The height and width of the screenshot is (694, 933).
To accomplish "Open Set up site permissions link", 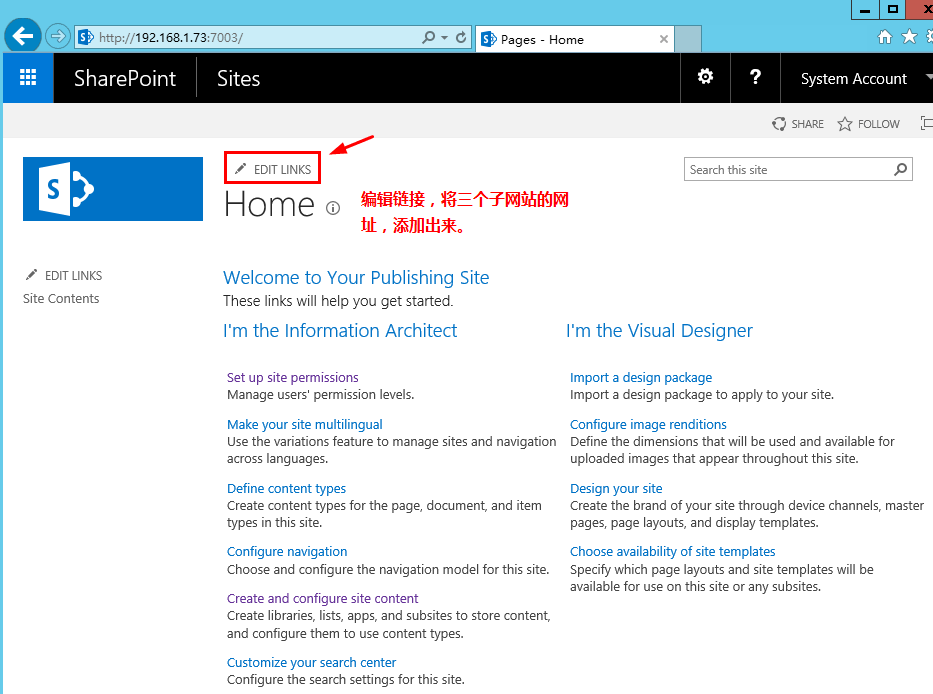I will [x=293, y=377].
